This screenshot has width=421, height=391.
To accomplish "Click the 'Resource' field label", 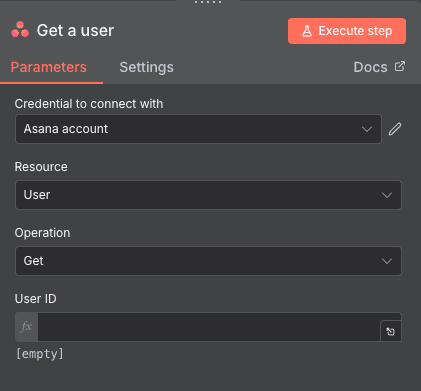I will coord(41,167).
